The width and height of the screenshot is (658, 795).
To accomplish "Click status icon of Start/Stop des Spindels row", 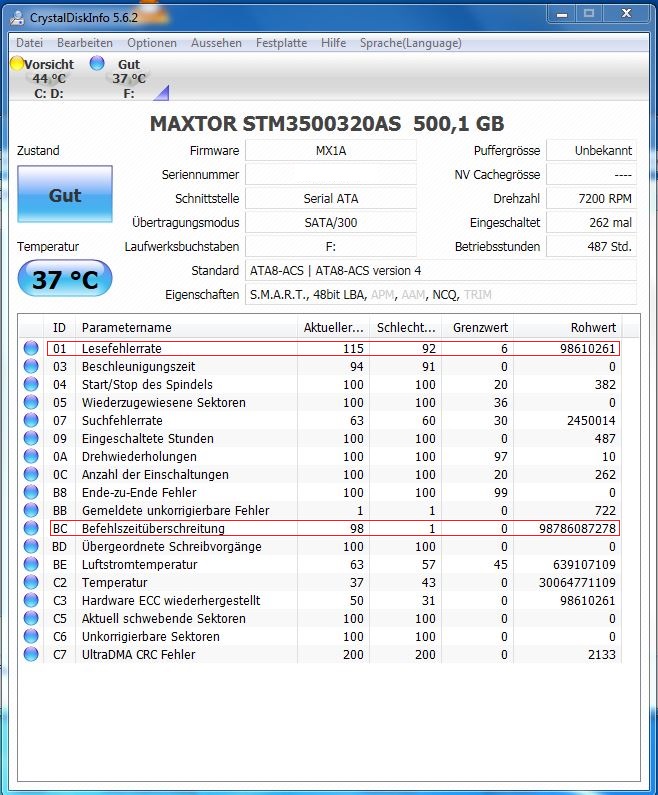I will (x=31, y=384).
